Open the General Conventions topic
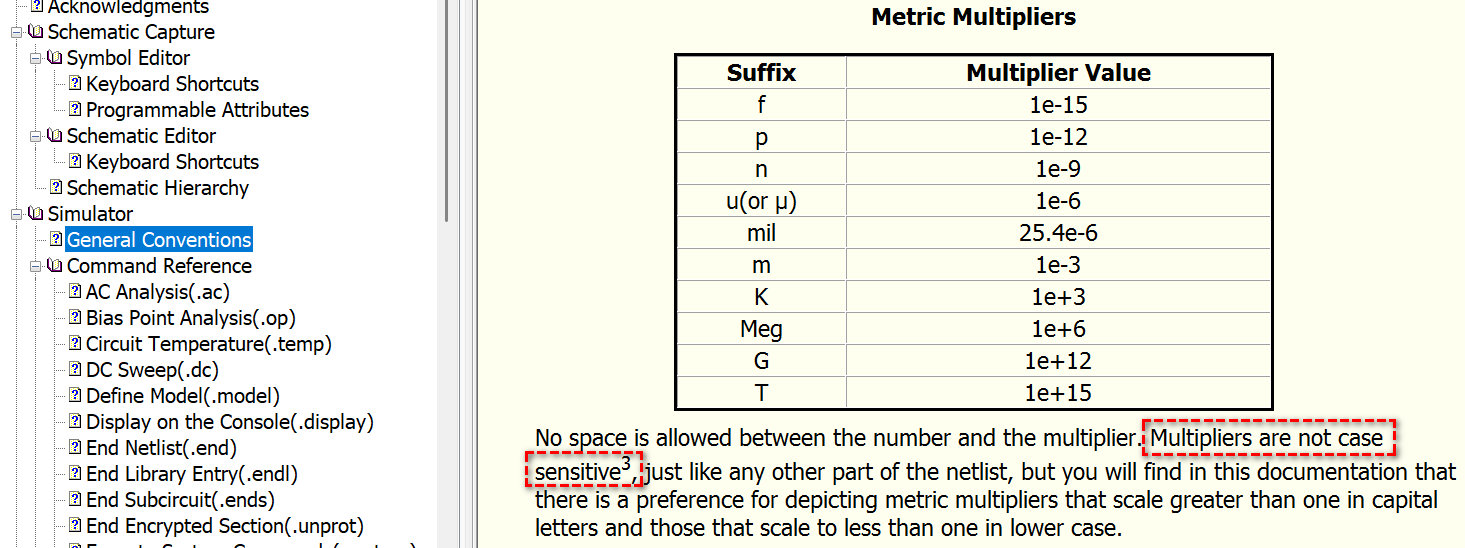 coord(159,240)
